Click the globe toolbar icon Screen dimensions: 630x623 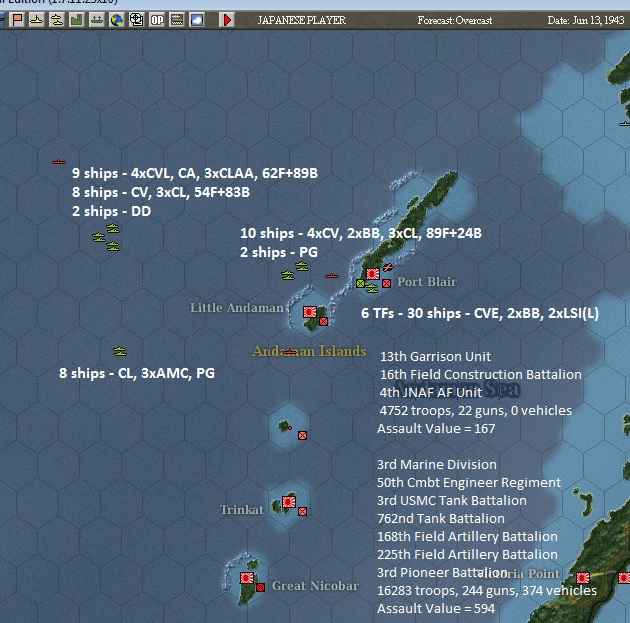(117, 20)
